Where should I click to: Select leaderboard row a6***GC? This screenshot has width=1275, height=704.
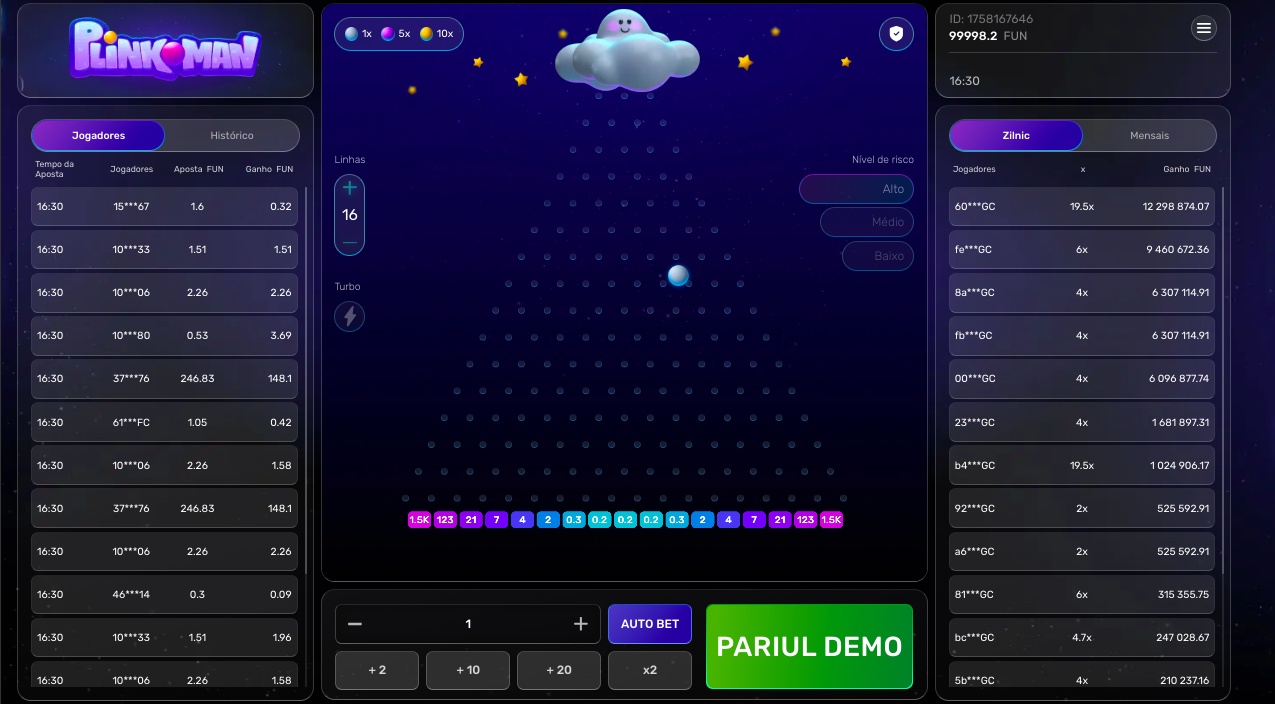pyautogui.click(x=1082, y=551)
